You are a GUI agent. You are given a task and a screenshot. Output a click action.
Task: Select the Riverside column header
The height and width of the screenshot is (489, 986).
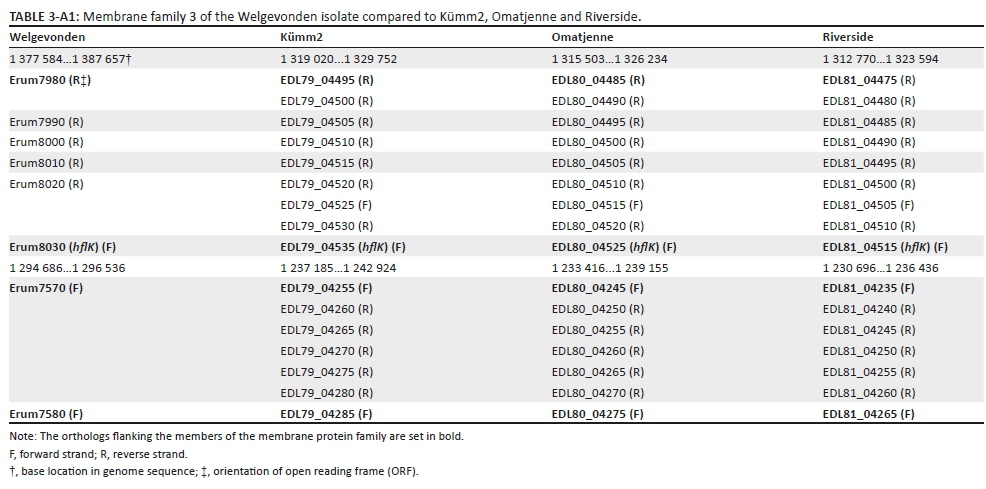[x=849, y=37]
